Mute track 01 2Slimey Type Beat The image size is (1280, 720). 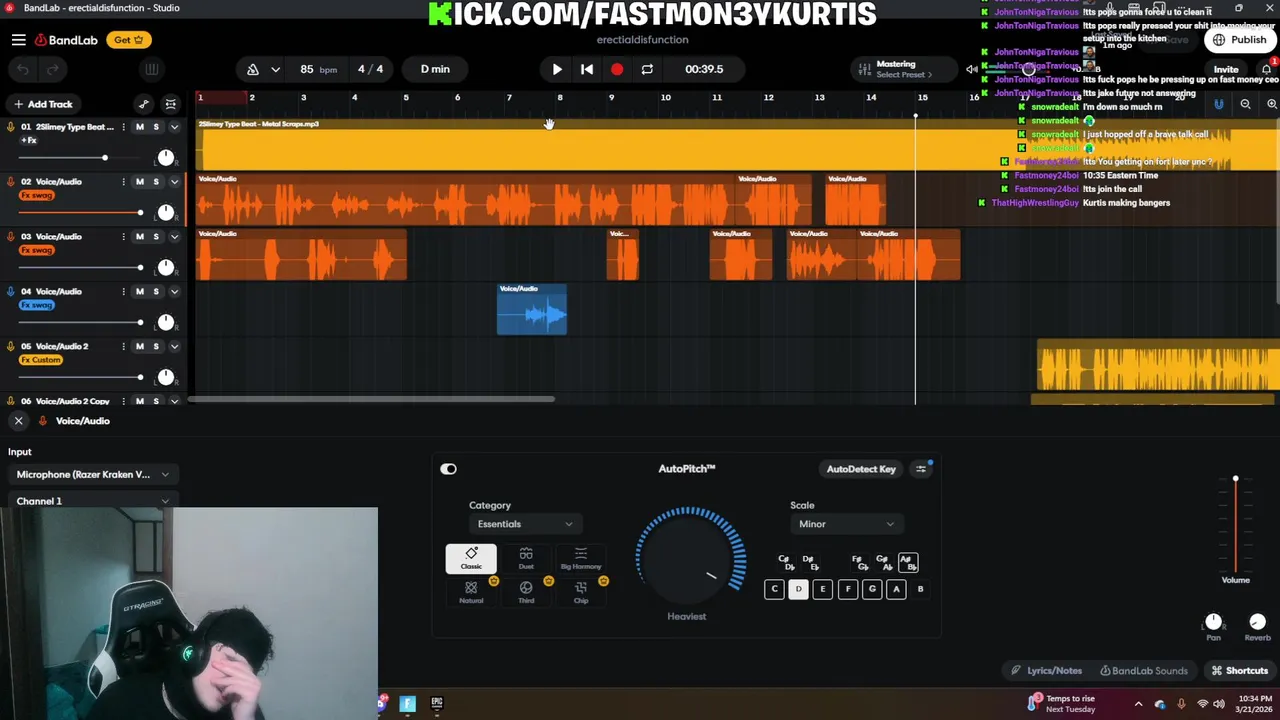140,127
